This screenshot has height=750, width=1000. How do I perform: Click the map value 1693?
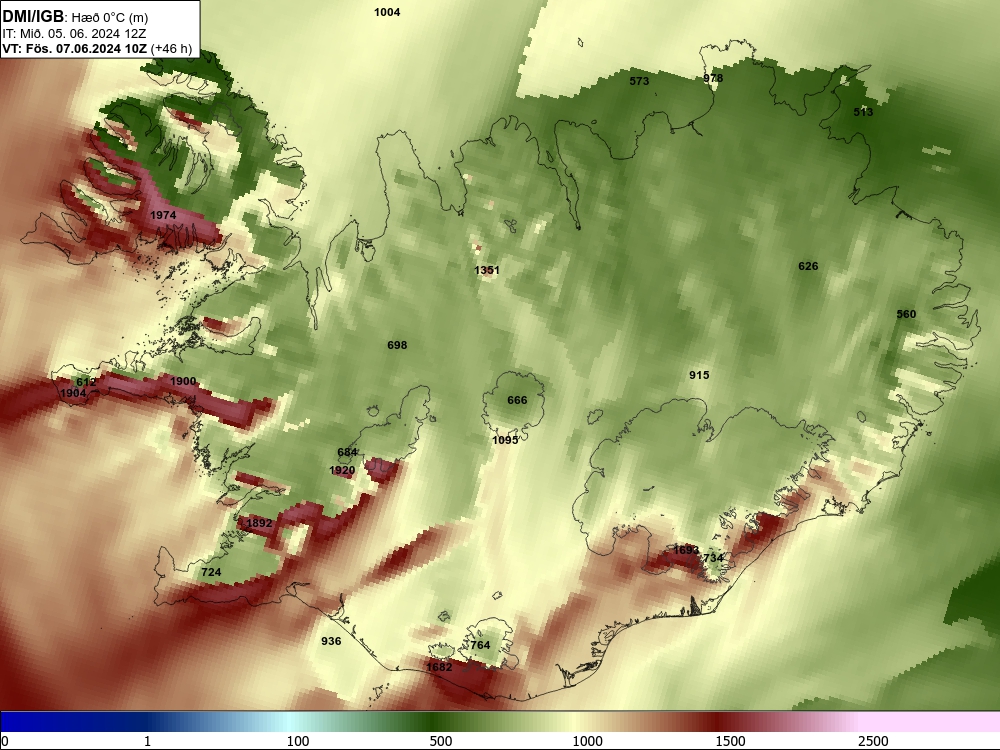point(686,549)
